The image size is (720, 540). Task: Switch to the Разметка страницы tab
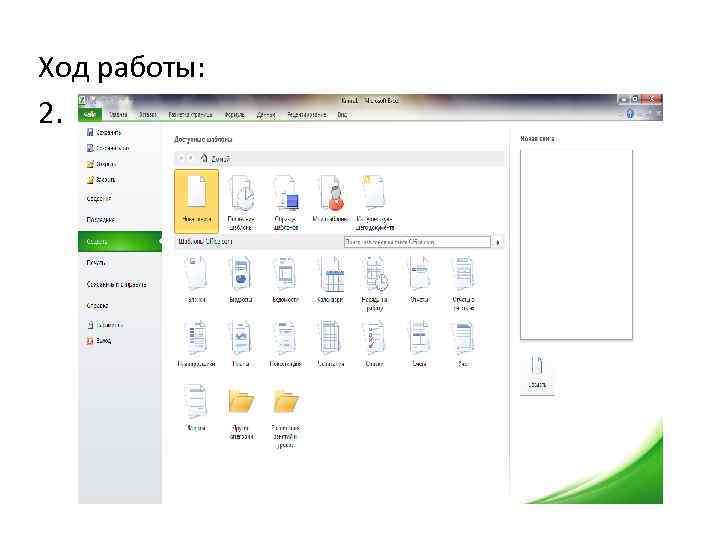point(190,114)
